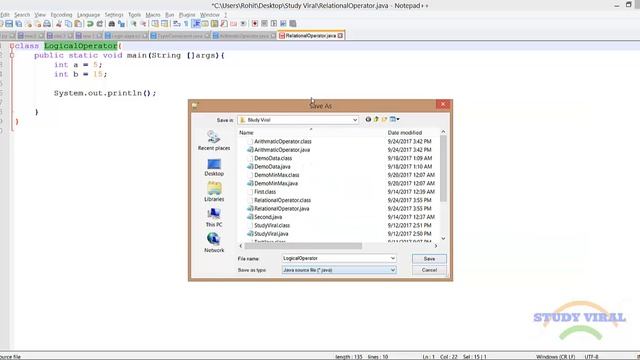The height and width of the screenshot is (360, 640).
Task: Open the Save as type combo box
Action: point(339,270)
